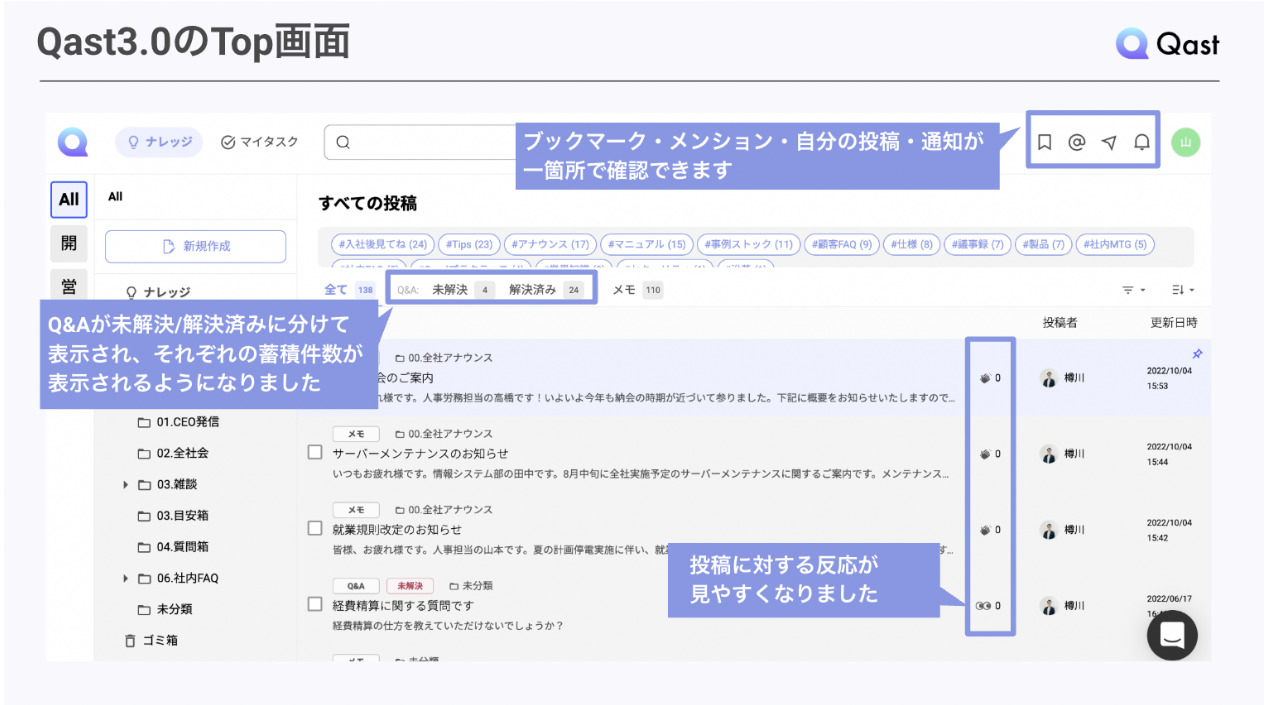Click the 新規作成 button
Viewport: 1264px width, 705px height.
193,245
